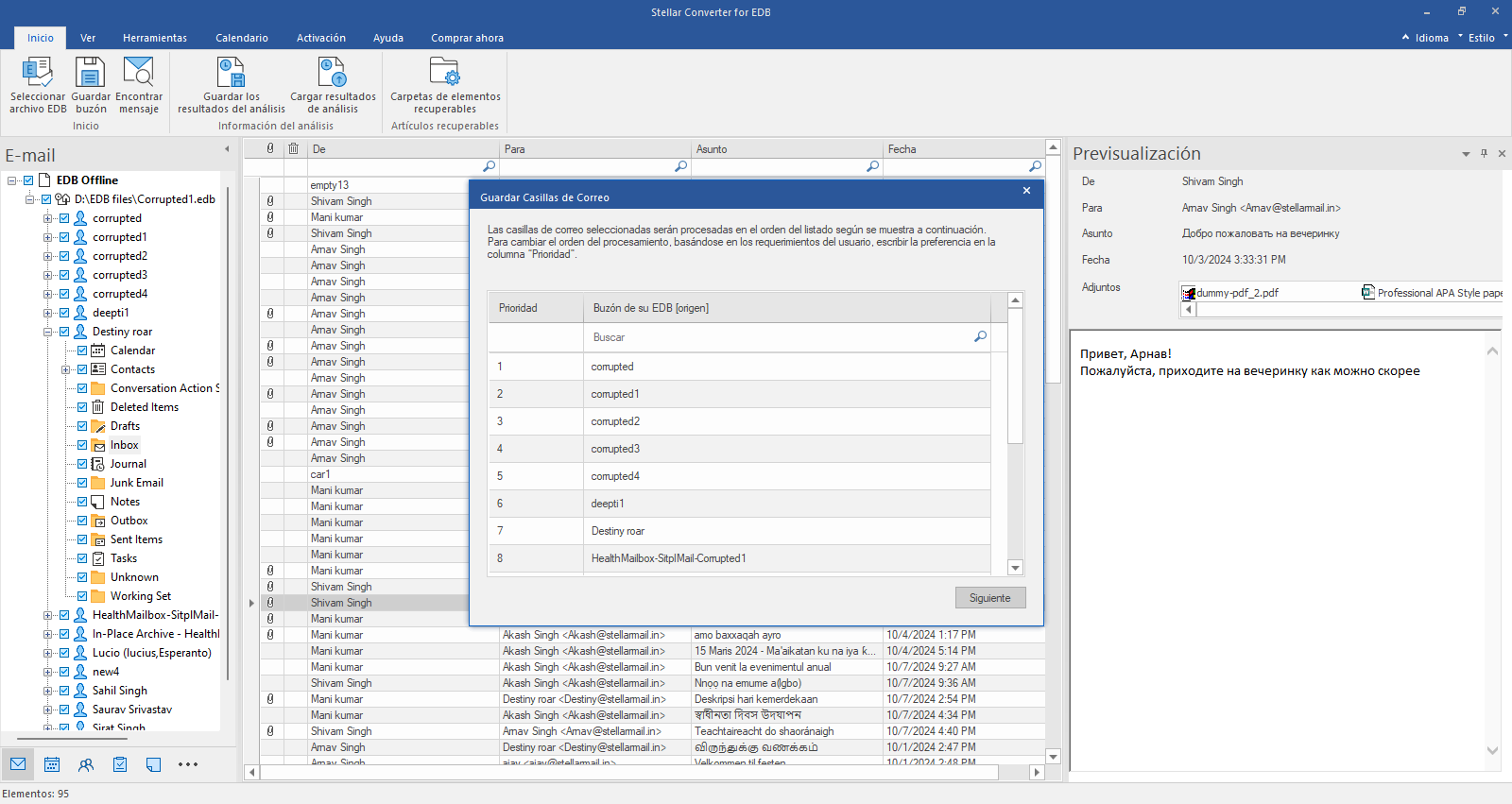1512x804 pixels.
Task: Open the Idioma dropdown
Action: coord(1432,38)
